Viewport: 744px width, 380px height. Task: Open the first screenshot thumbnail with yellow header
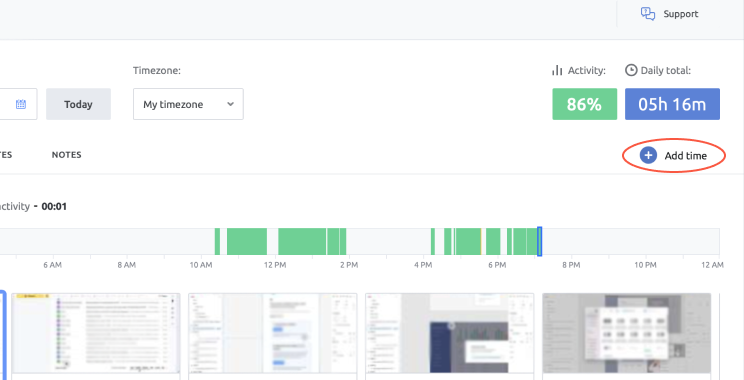tap(96, 333)
